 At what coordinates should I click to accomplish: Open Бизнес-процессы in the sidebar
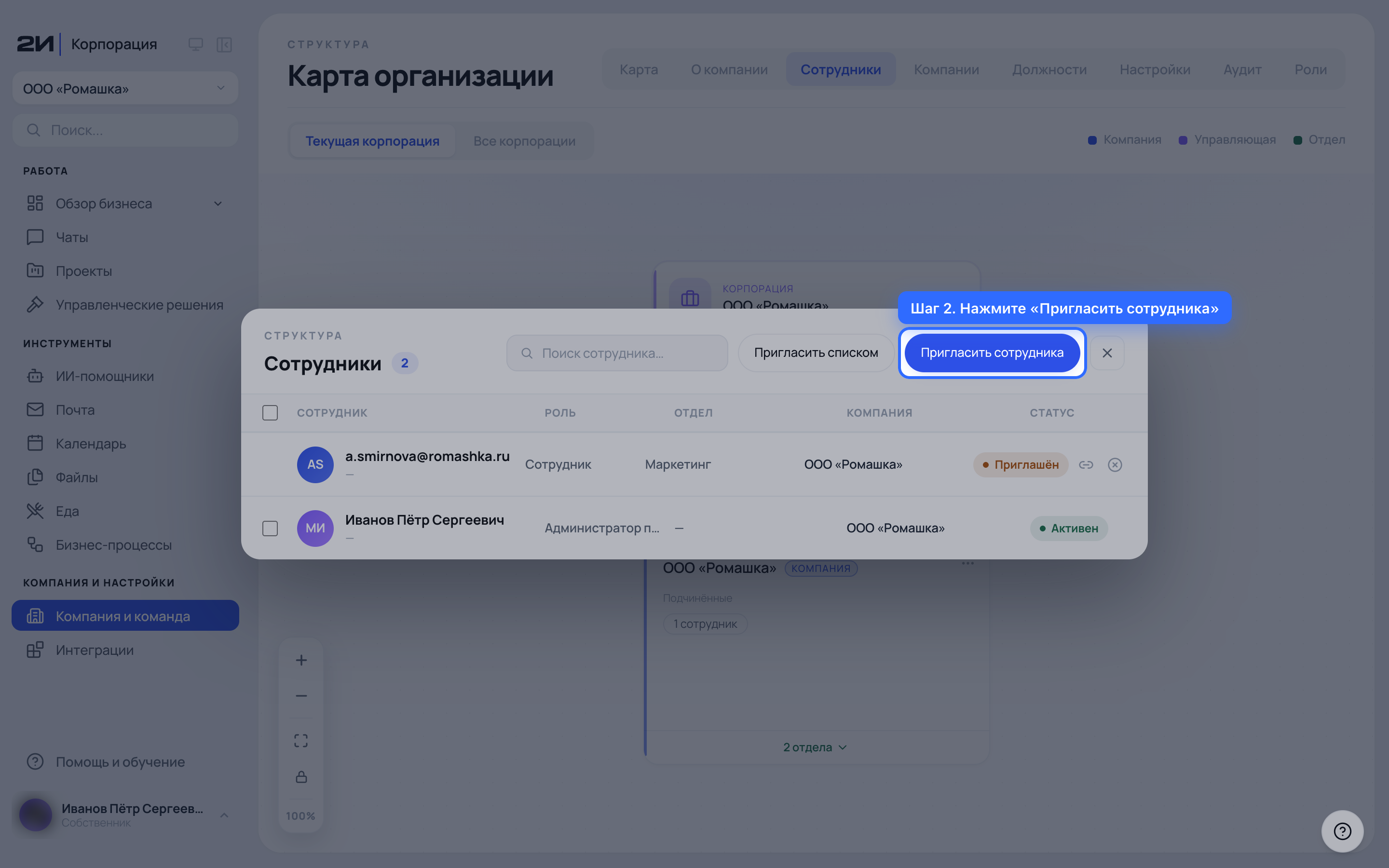coord(125,545)
